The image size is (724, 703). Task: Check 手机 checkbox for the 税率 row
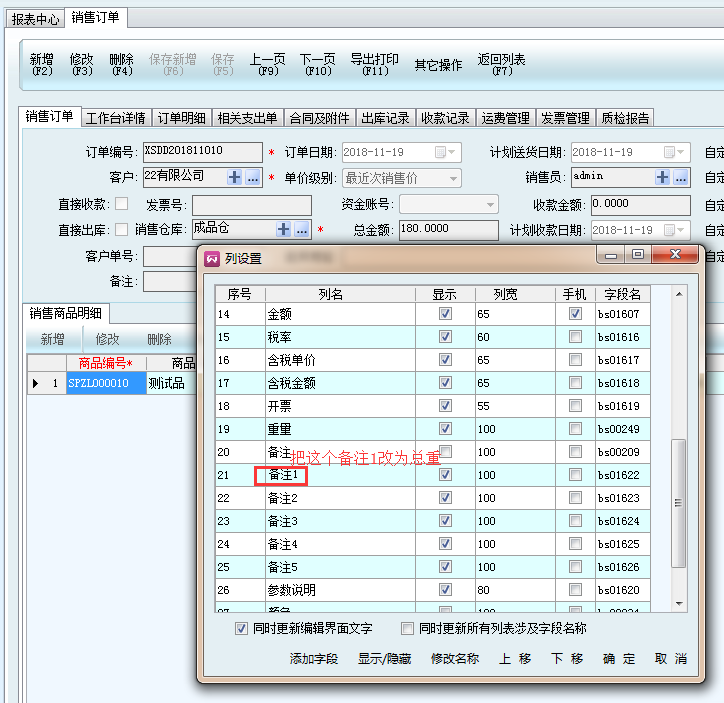point(575,337)
